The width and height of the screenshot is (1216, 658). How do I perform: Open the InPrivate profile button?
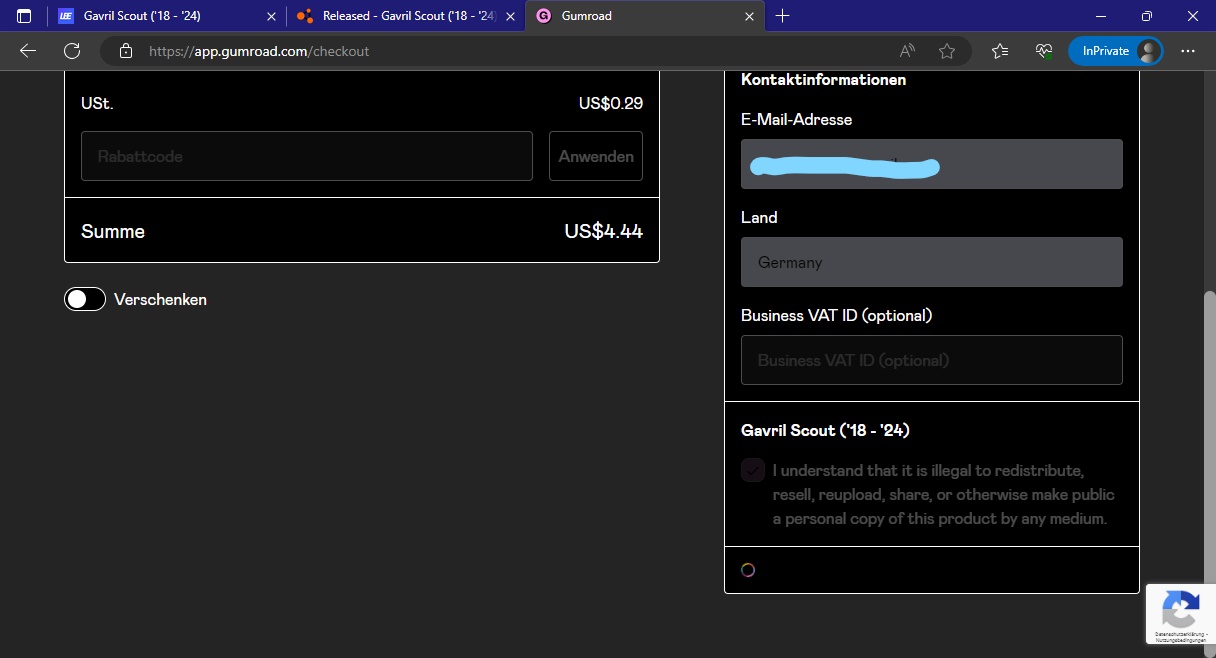pyautogui.click(x=1116, y=51)
